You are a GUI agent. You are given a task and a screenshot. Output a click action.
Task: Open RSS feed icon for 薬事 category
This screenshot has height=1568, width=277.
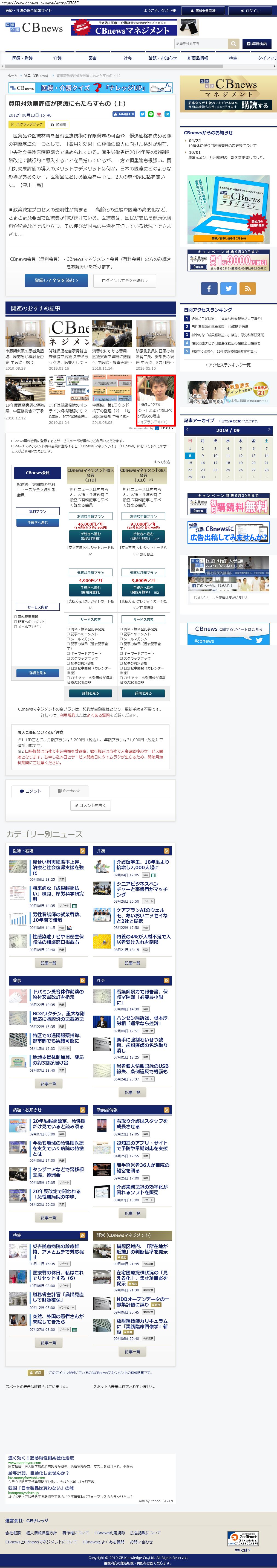(x=82, y=981)
